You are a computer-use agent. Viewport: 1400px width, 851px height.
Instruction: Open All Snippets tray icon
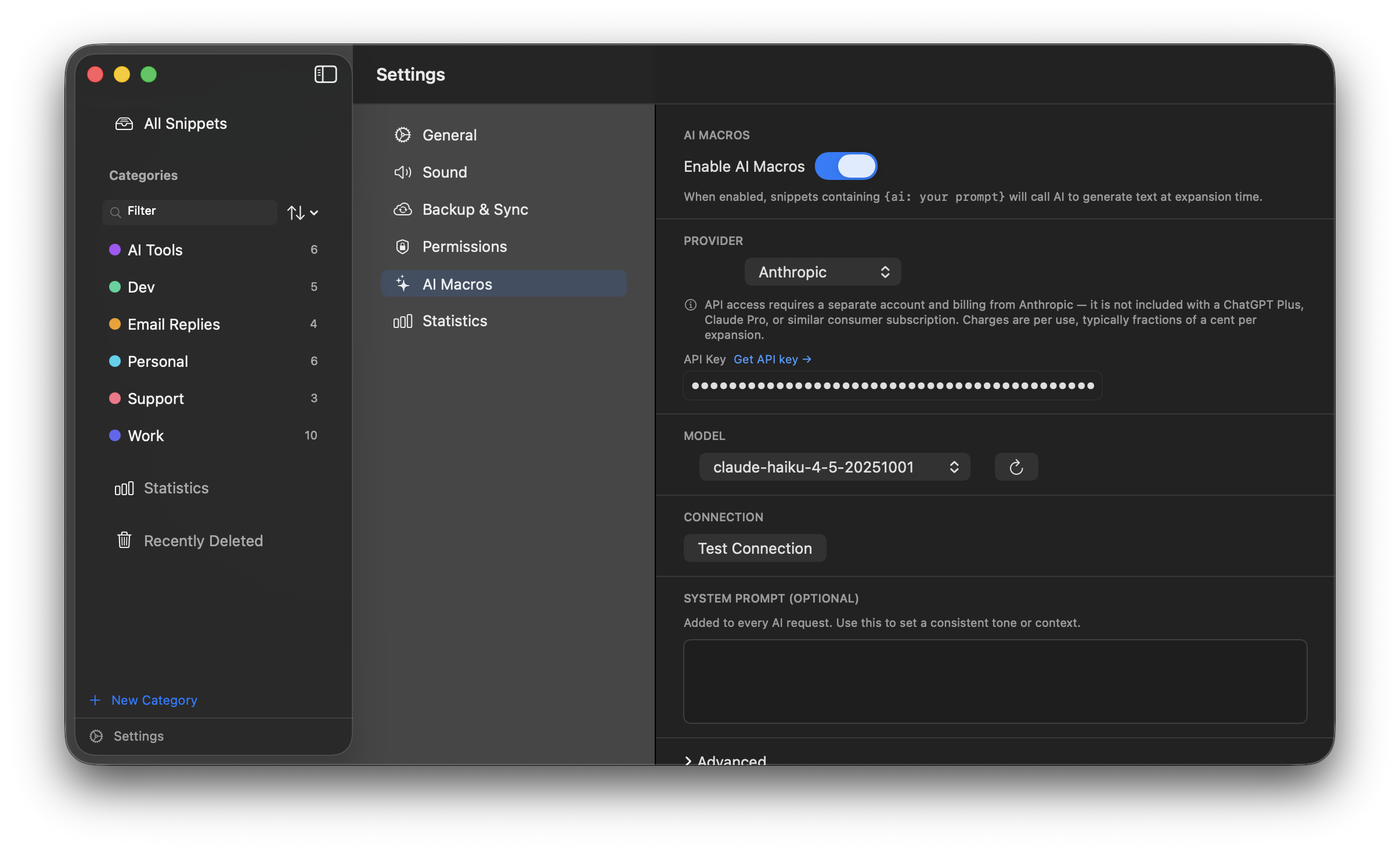(124, 124)
